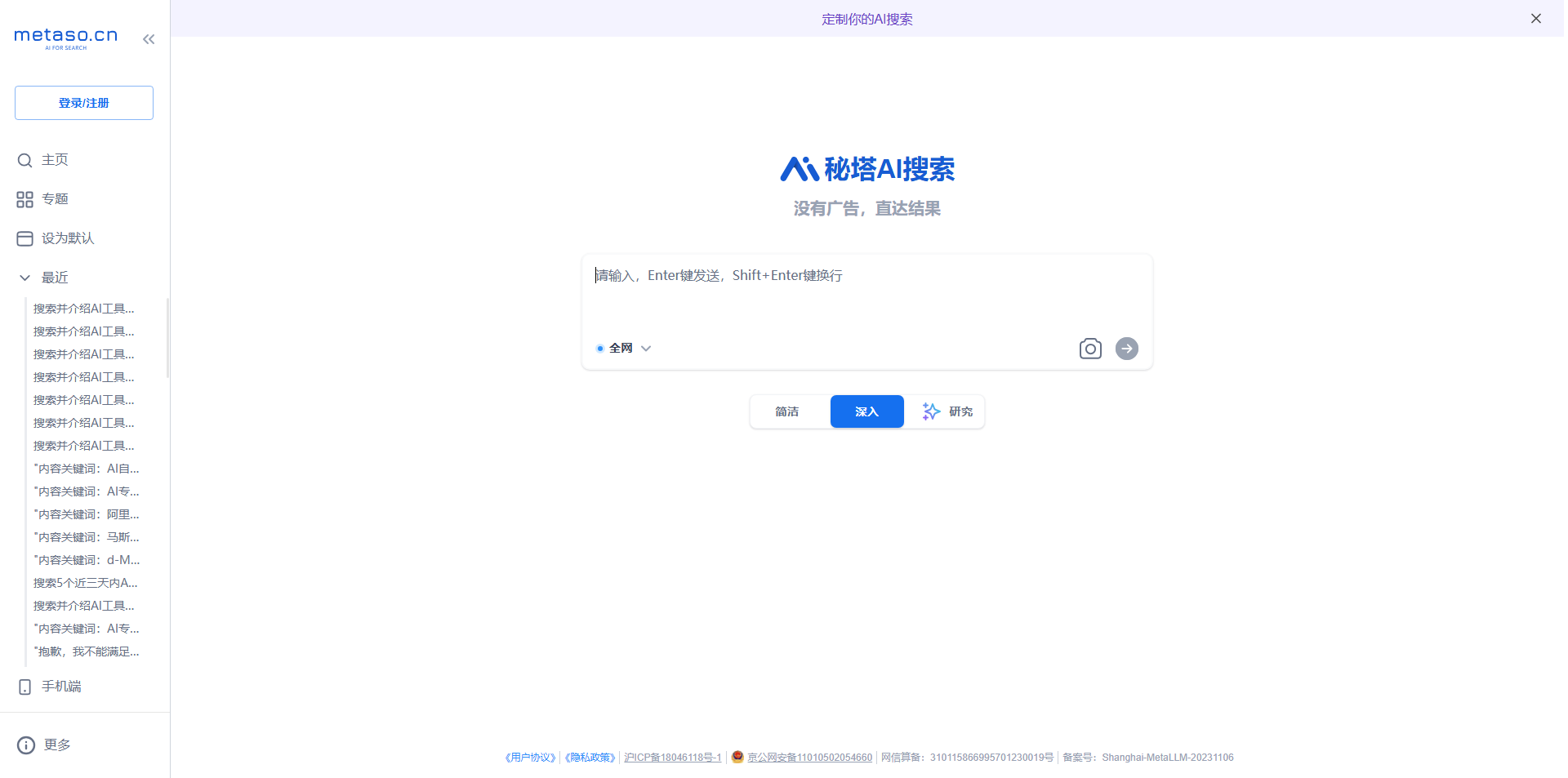Select the 深入 in-depth mode
Viewport: 1568px width, 778px height.
867,411
